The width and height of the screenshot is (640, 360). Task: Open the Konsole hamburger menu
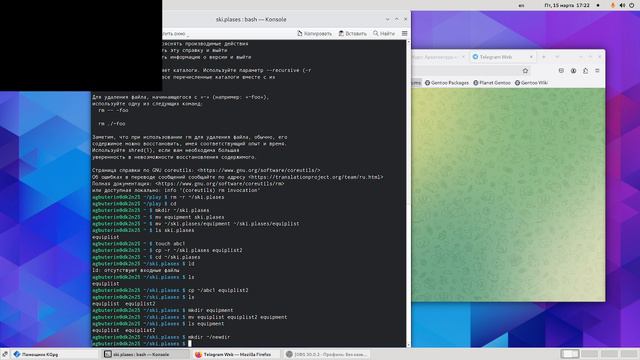(404, 33)
